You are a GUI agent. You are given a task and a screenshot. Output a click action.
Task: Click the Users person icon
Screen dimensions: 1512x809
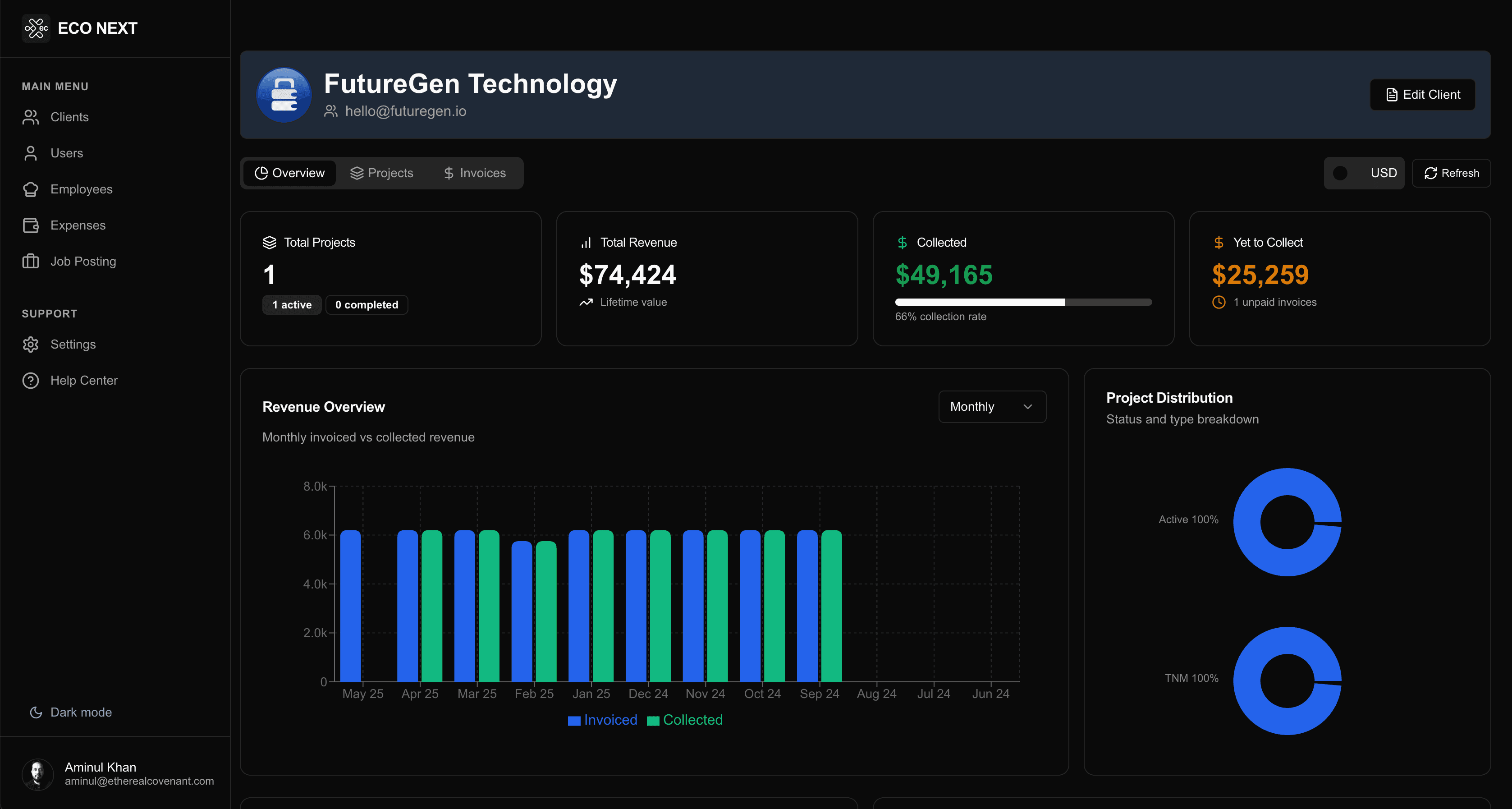(31, 153)
